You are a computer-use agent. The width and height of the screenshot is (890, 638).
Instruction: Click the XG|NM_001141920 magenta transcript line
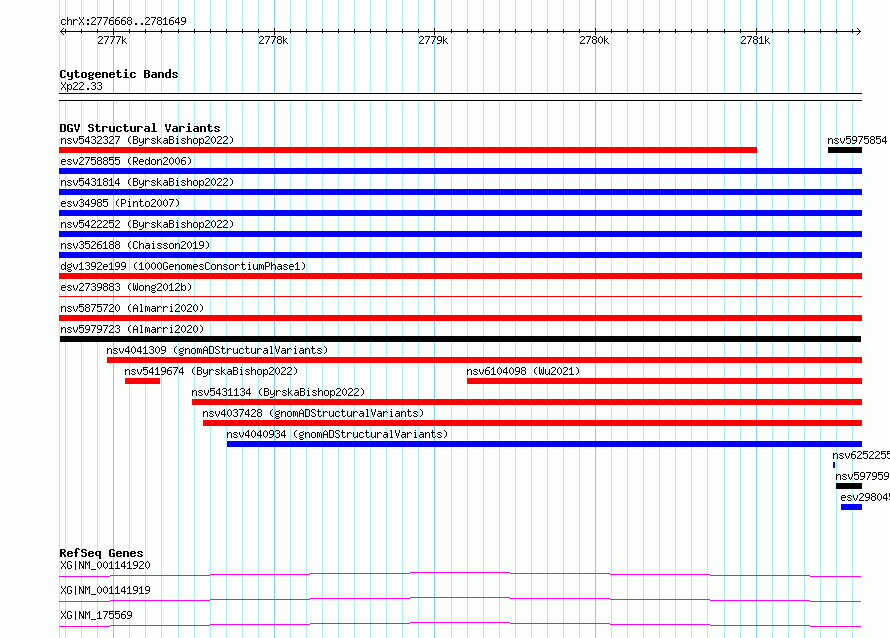click(x=460, y=574)
